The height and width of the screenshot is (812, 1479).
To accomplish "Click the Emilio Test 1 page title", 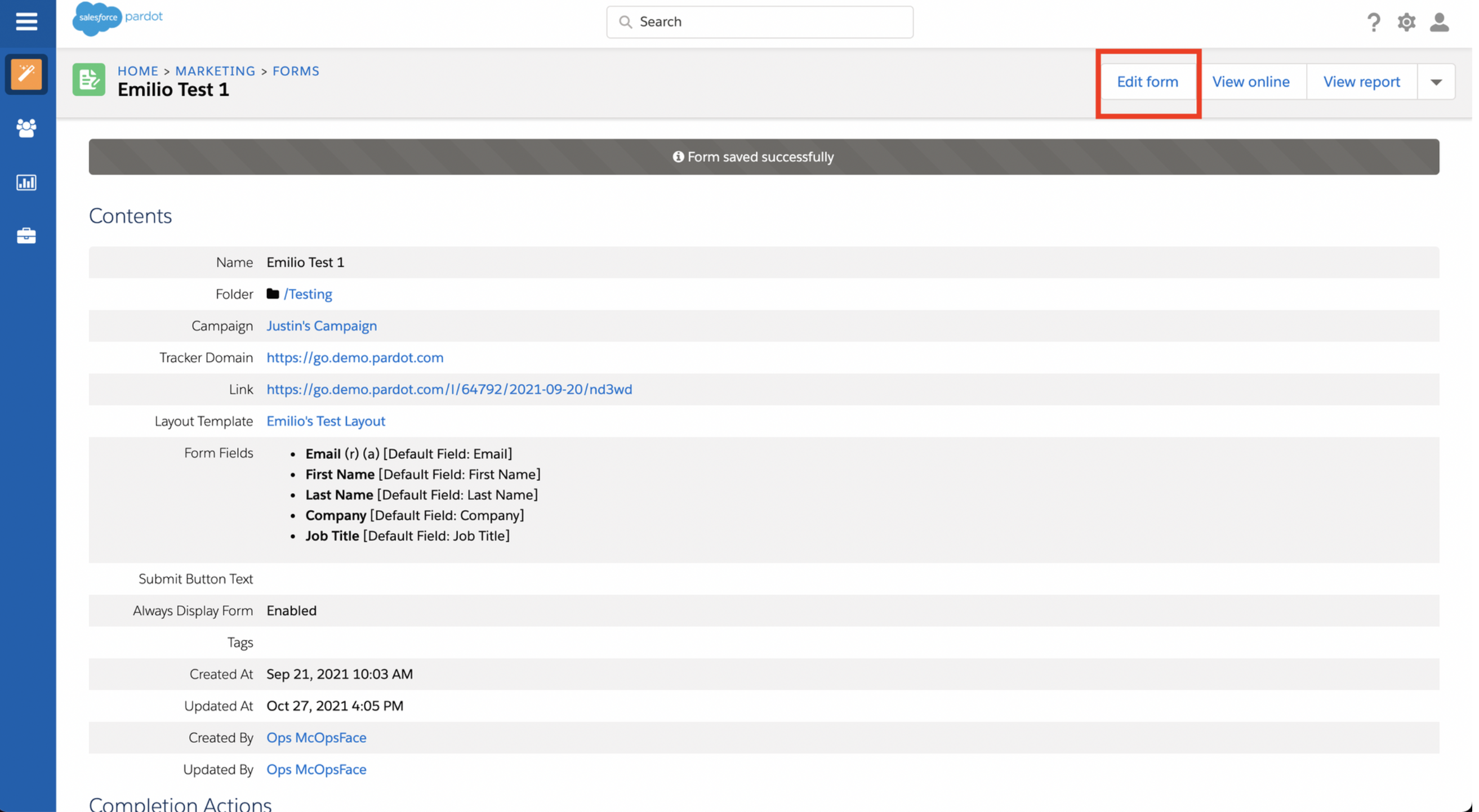I will [173, 90].
